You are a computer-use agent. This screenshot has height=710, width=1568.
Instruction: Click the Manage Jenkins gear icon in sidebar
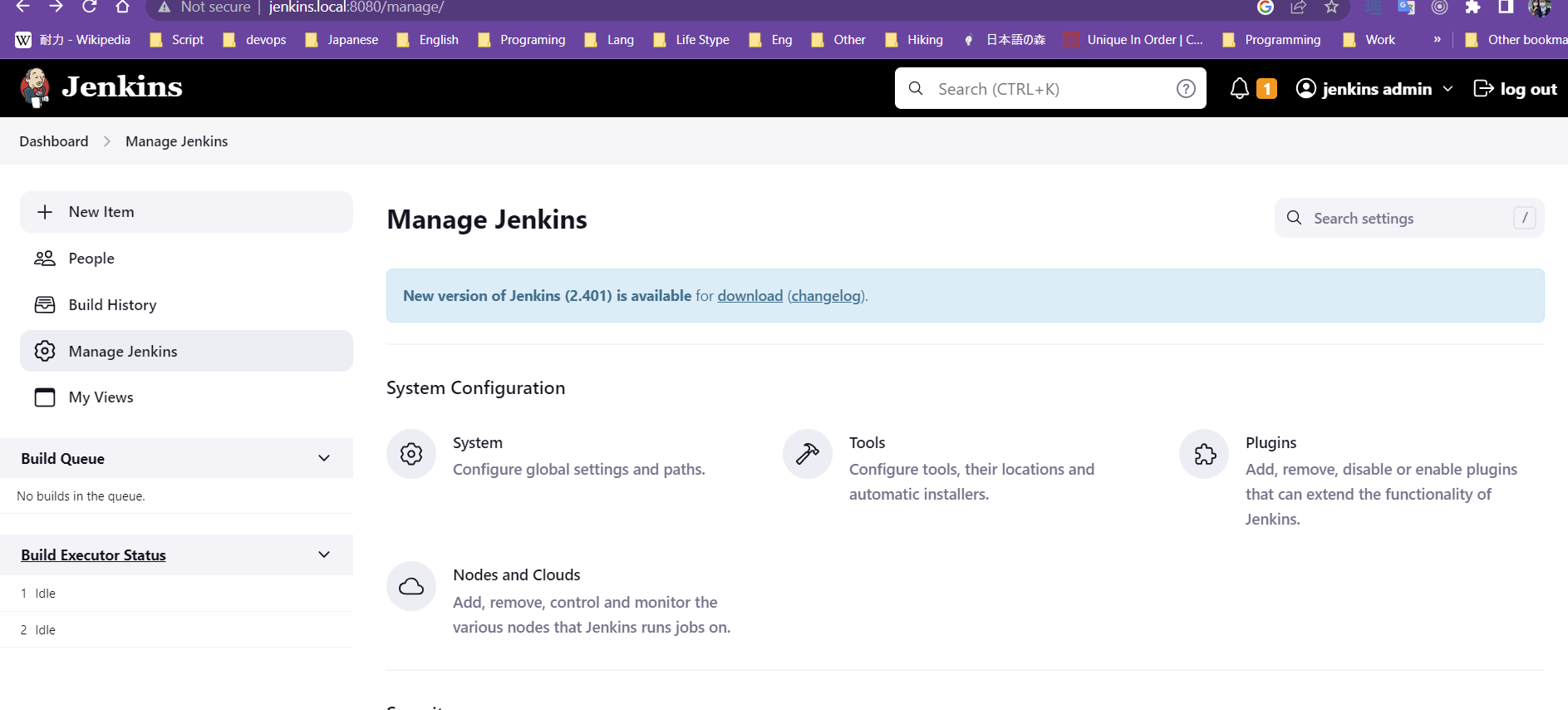coord(45,351)
